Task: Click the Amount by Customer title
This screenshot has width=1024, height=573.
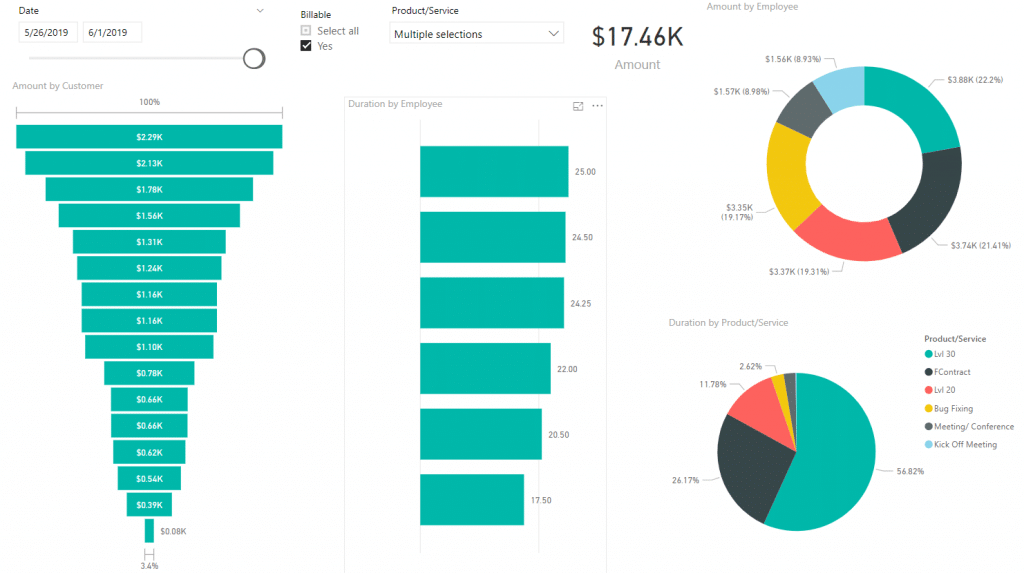Action: pos(57,86)
